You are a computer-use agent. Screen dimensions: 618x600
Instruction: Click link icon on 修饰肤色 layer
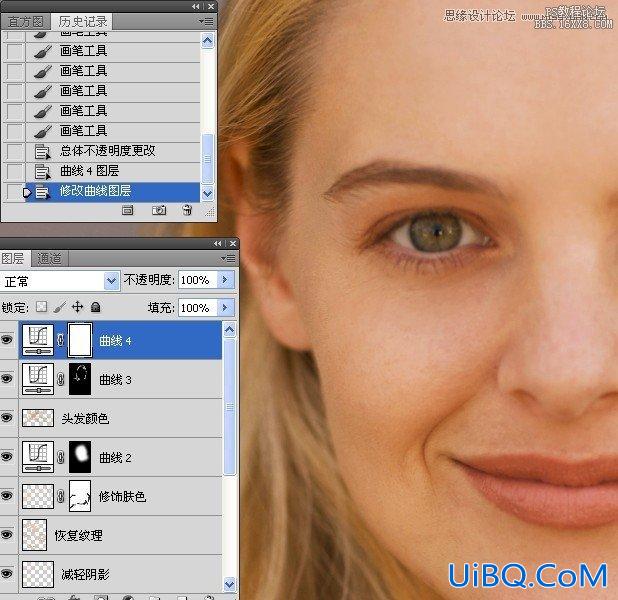coord(61,496)
